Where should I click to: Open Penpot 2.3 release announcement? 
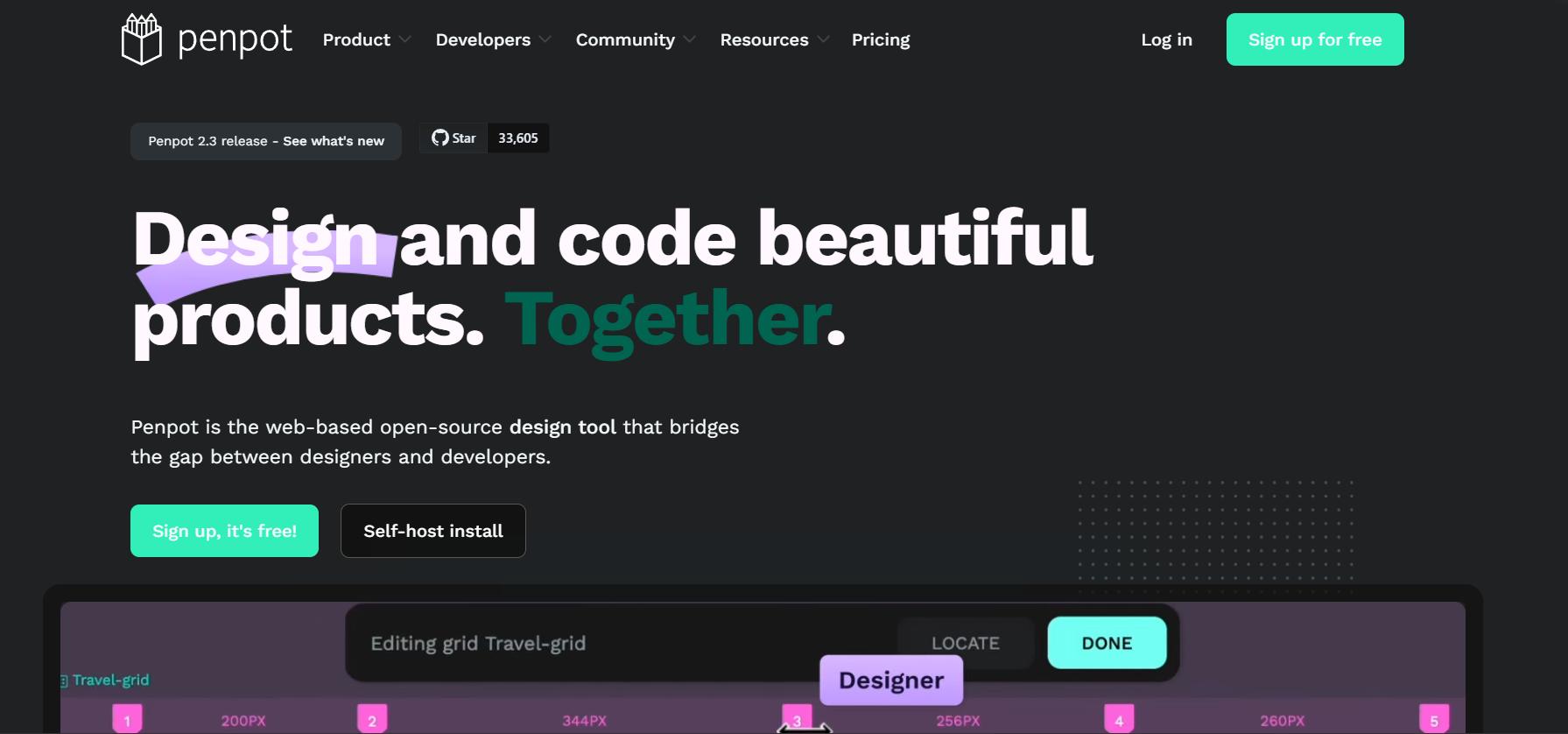click(x=265, y=141)
